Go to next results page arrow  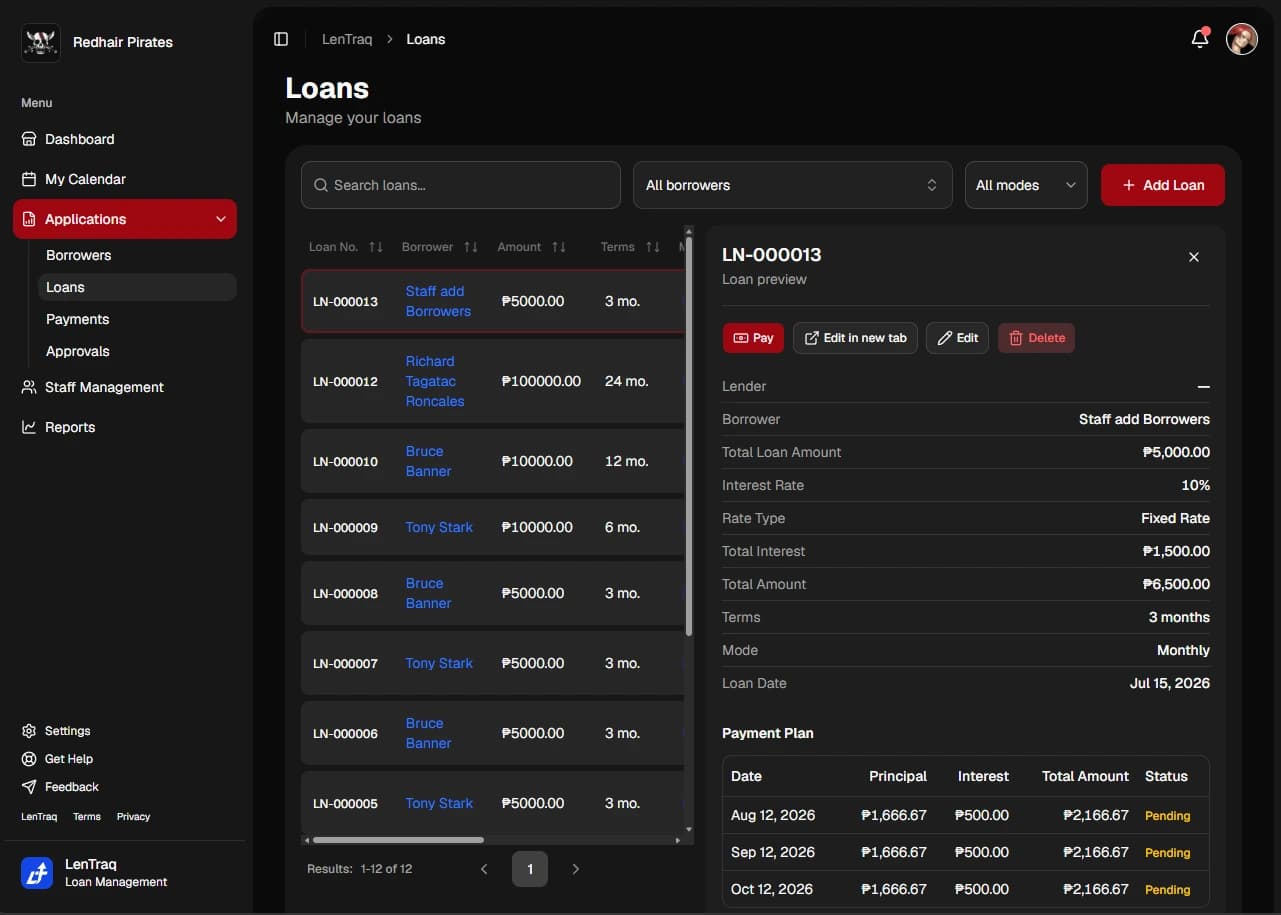click(x=575, y=869)
